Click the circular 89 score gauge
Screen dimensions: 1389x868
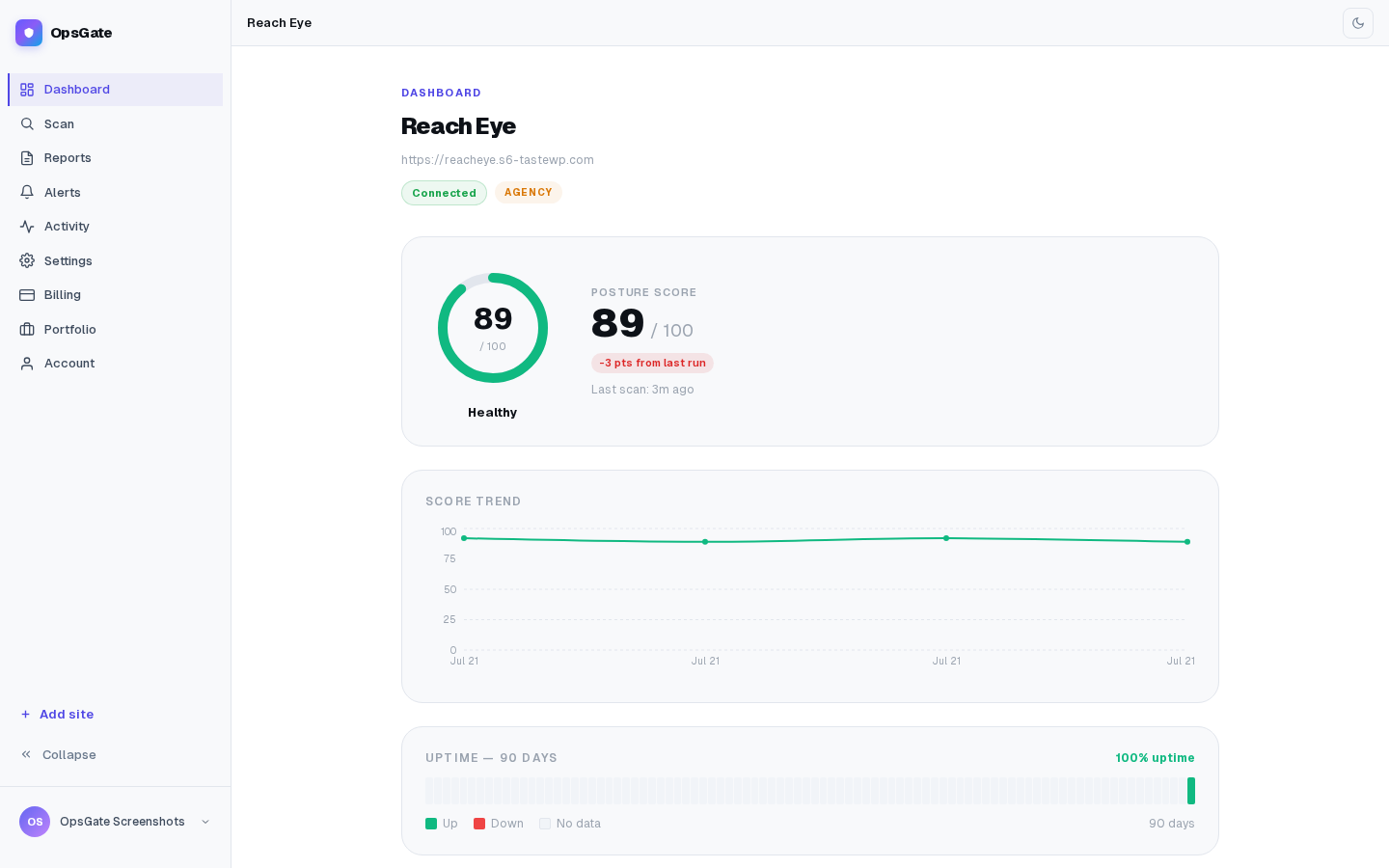[x=493, y=328]
